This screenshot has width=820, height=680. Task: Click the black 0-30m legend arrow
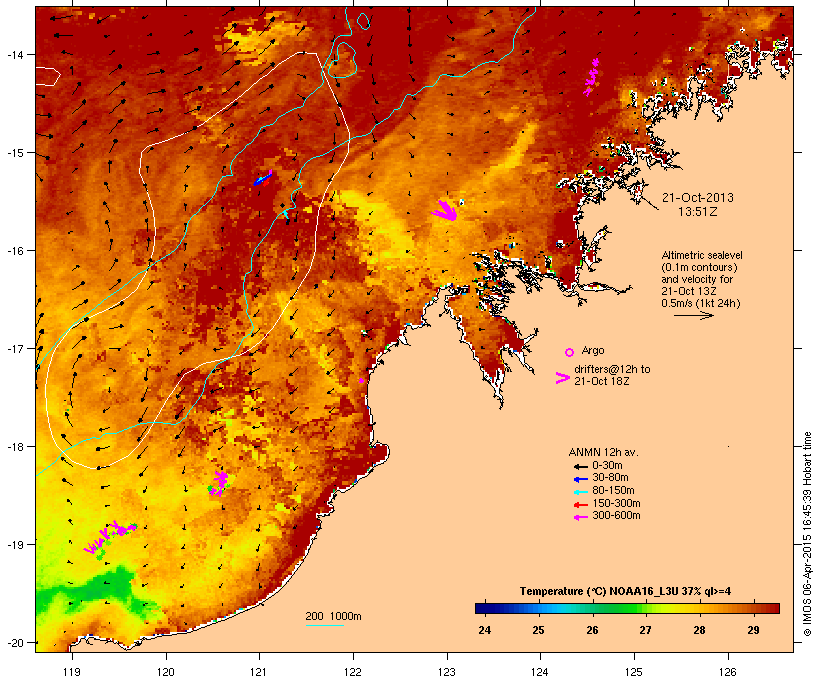coord(580,466)
